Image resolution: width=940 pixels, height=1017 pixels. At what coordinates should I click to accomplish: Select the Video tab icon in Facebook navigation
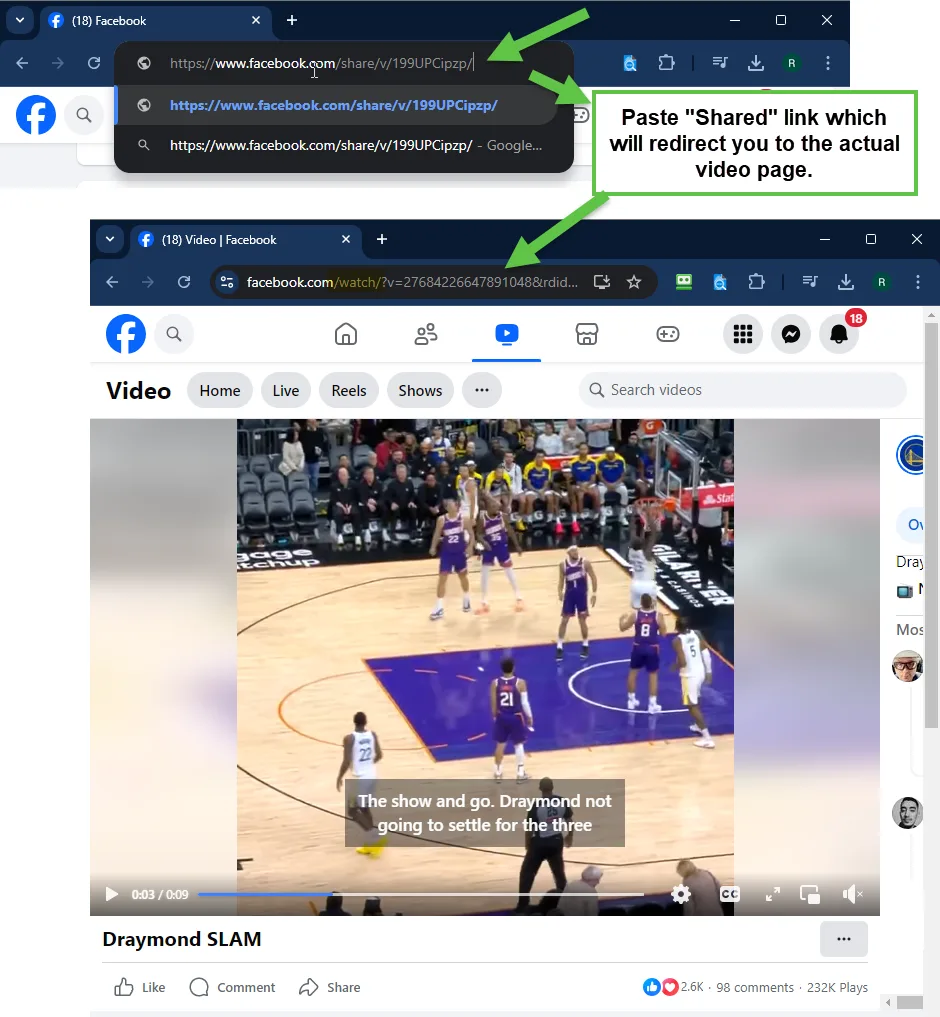(x=507, y=333)
